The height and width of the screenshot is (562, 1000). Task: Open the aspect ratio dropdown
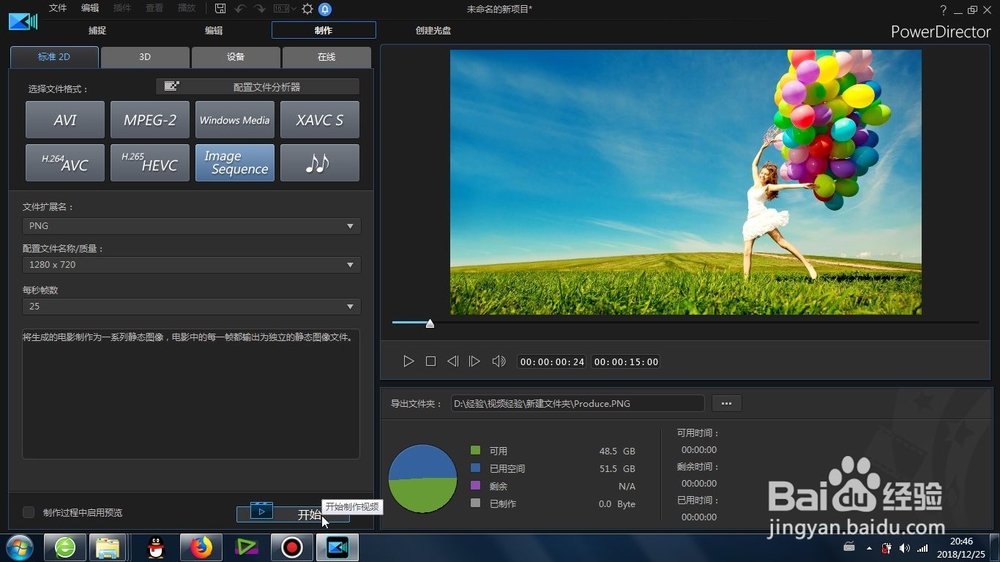coord(284,9)
